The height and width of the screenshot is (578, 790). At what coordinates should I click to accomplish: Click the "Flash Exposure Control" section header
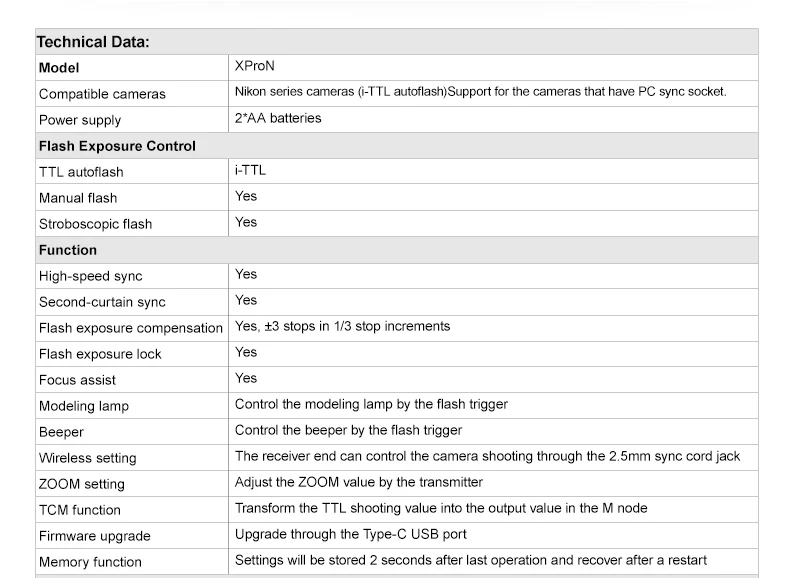coord(117,146)
